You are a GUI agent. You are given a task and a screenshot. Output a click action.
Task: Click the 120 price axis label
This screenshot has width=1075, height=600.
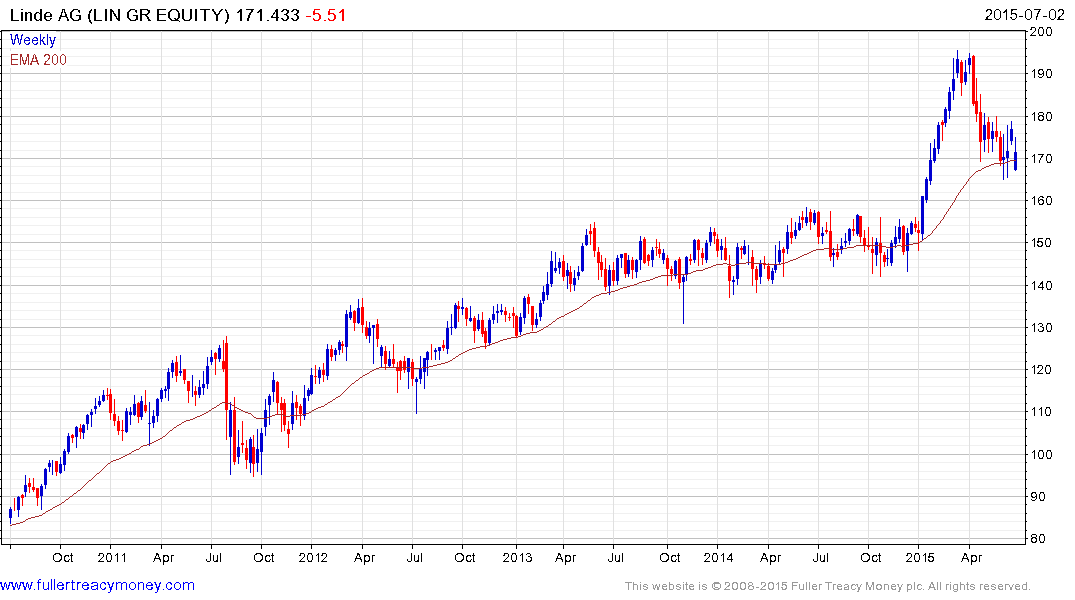tap(1041, 370)
